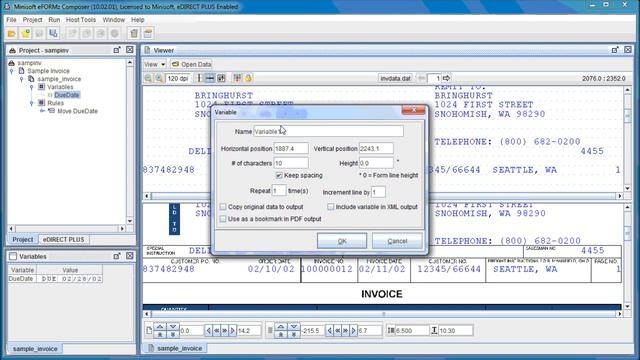Open the Project menu
The width and height of the screenshot is (640, 360).
pyautogui.click(x=32, y=20)
